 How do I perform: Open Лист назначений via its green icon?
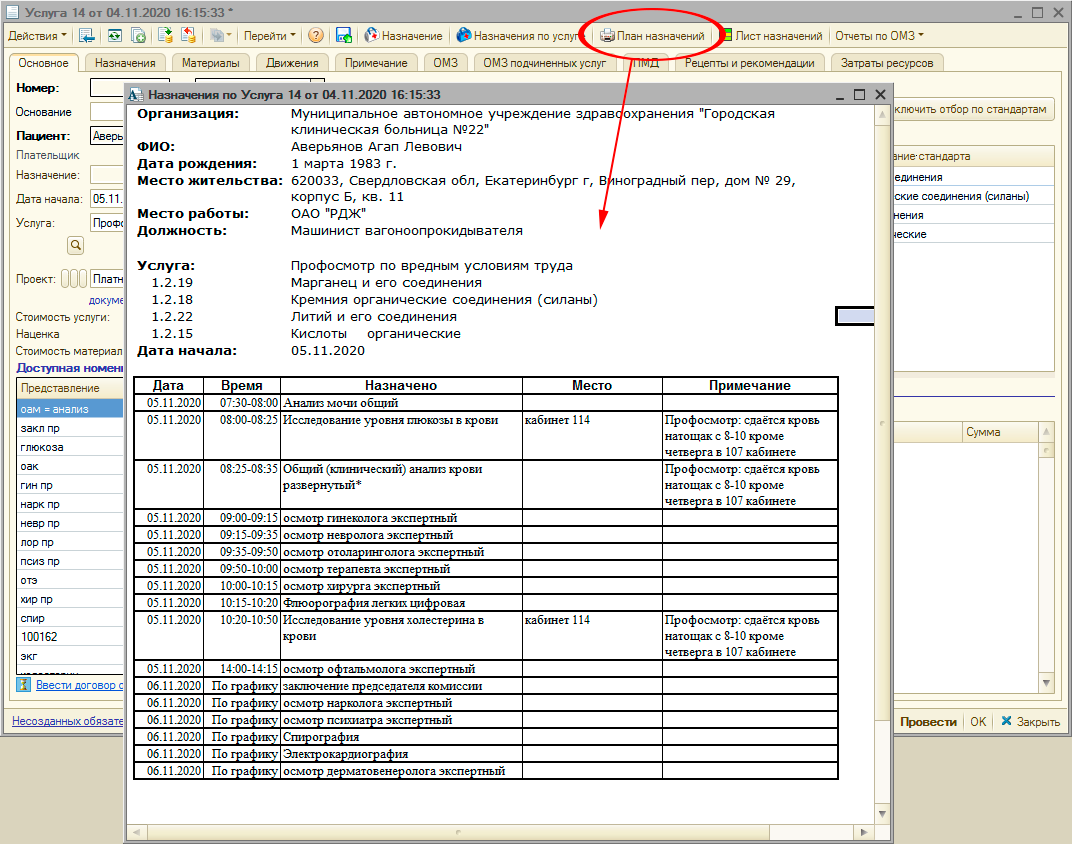pyautogui.click(x=726, y=36)
